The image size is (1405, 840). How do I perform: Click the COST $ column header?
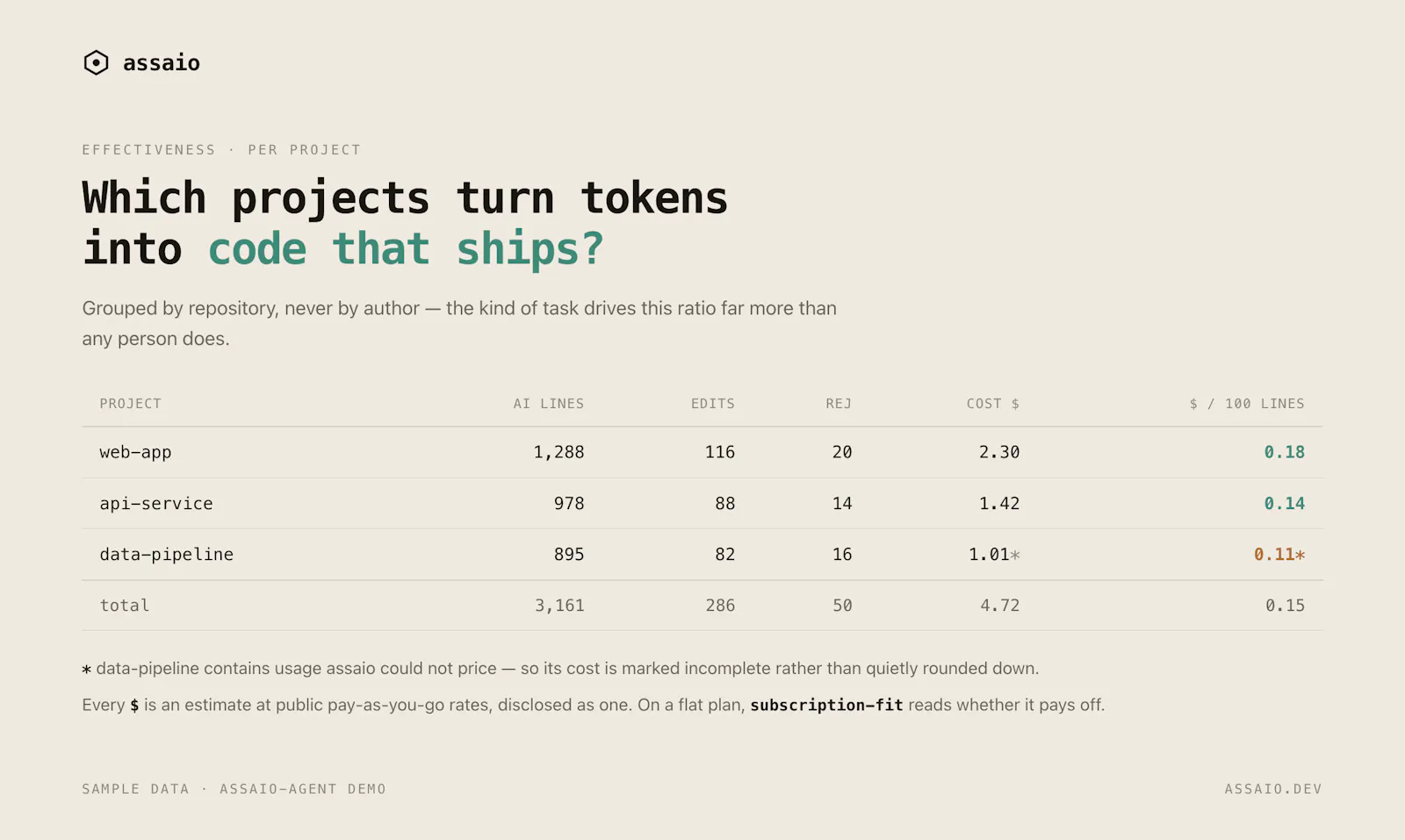coord(993,404)
